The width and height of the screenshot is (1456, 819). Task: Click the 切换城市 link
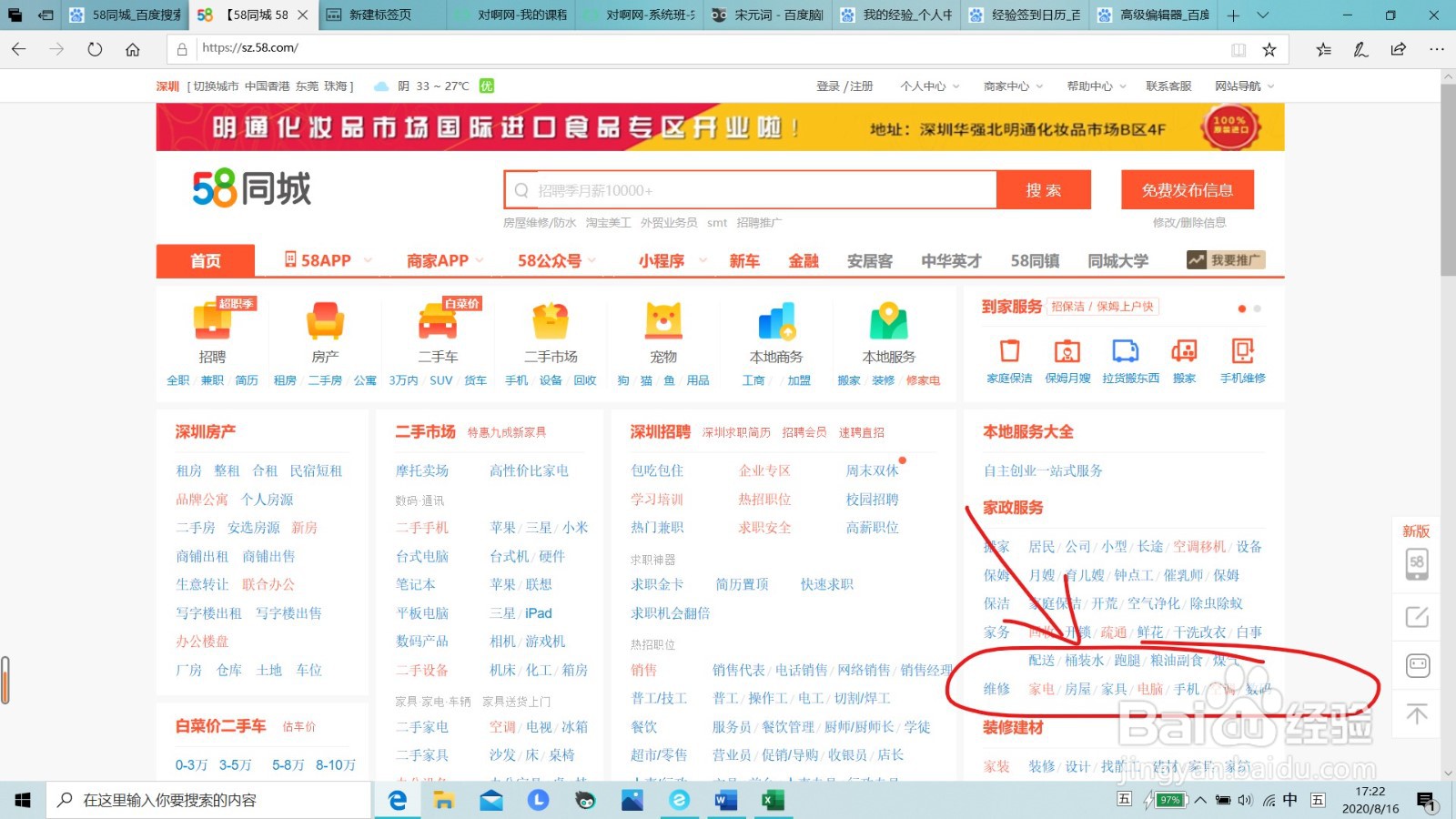click(x=216, y=86)
